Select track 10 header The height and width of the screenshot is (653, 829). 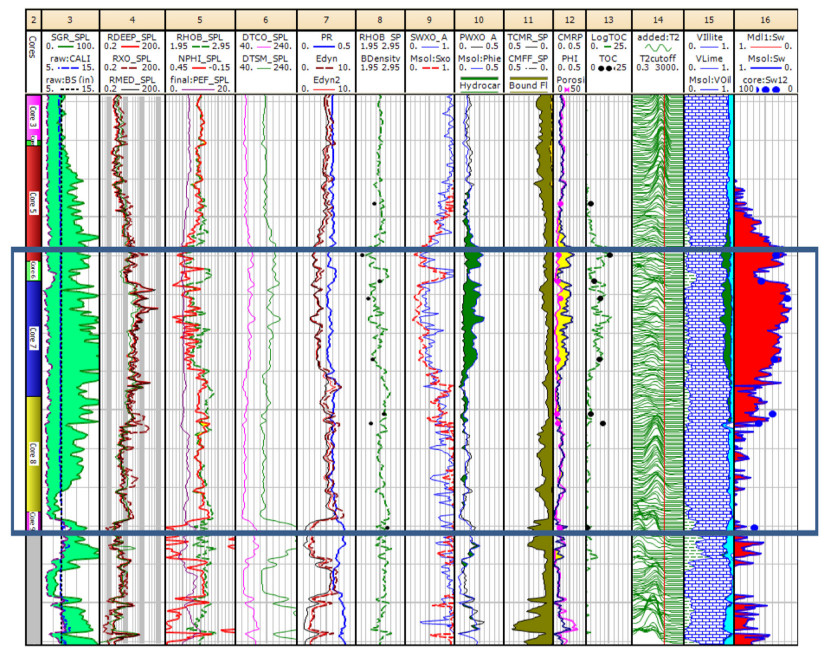click(x=478, y=19)
